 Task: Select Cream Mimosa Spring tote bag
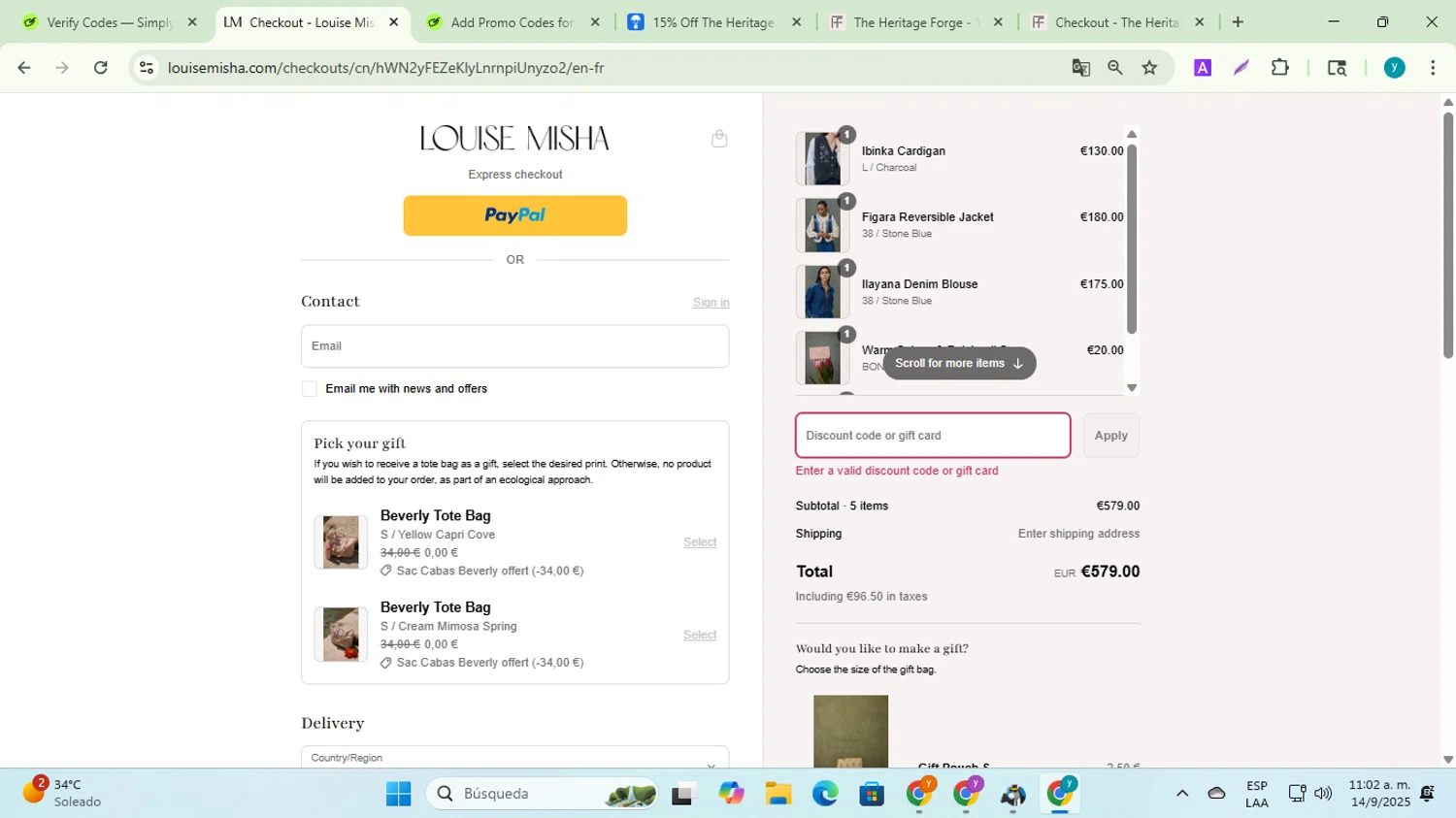coord(699,635)
